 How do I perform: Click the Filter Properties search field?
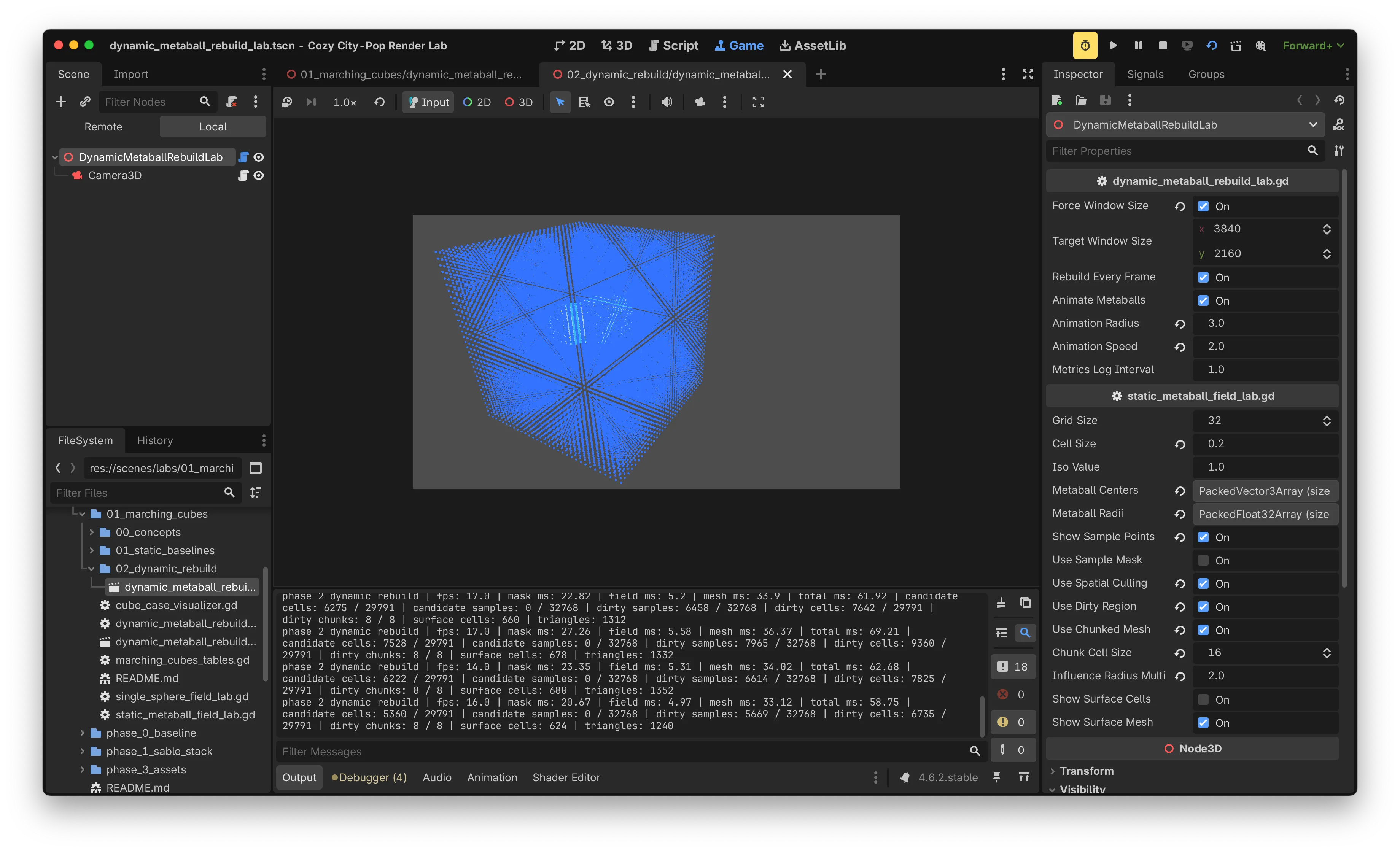tap(1185, 151)
